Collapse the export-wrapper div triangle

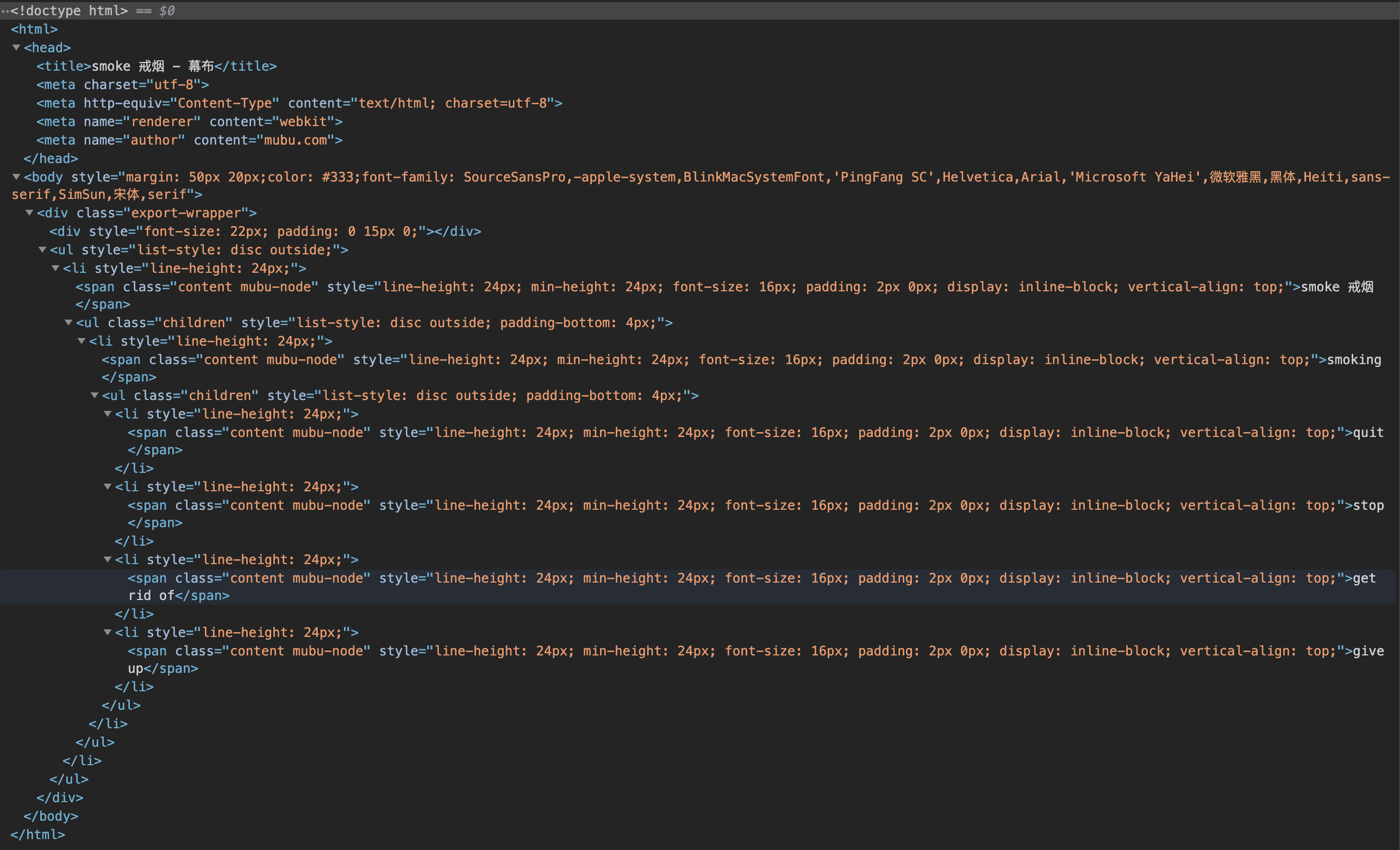tap(29, 213)
